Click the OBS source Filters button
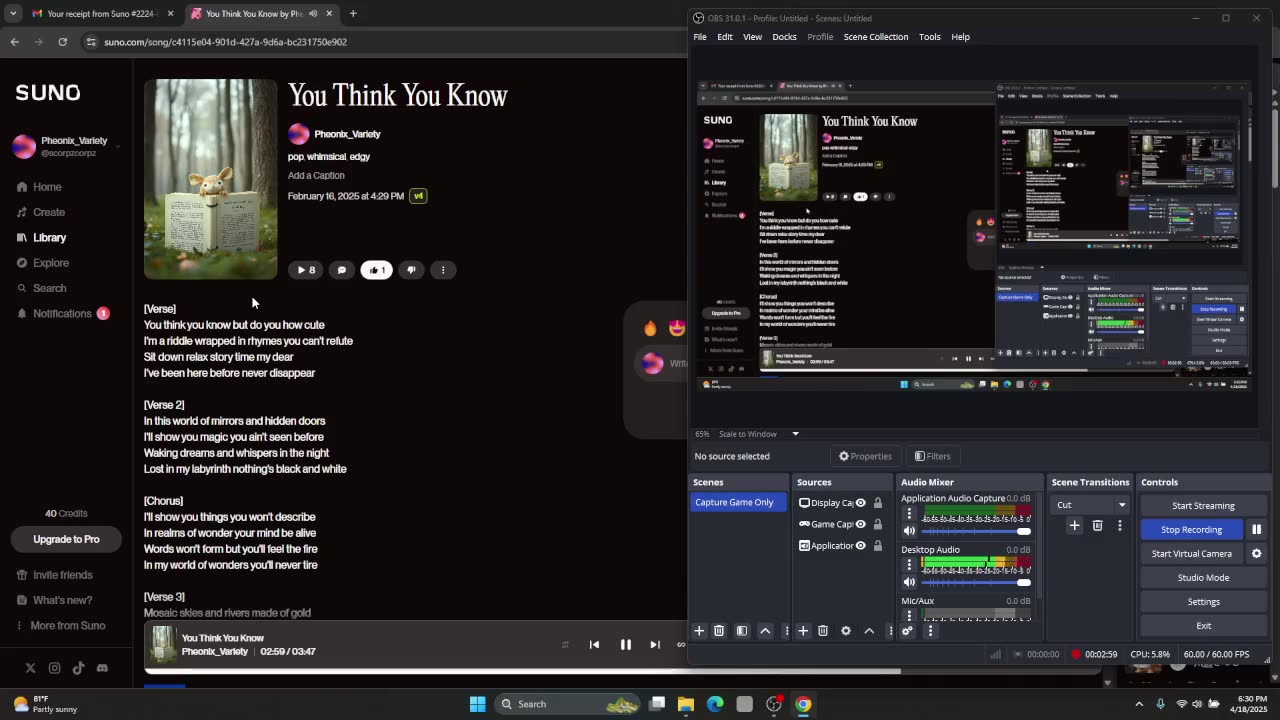 point(932,456)
